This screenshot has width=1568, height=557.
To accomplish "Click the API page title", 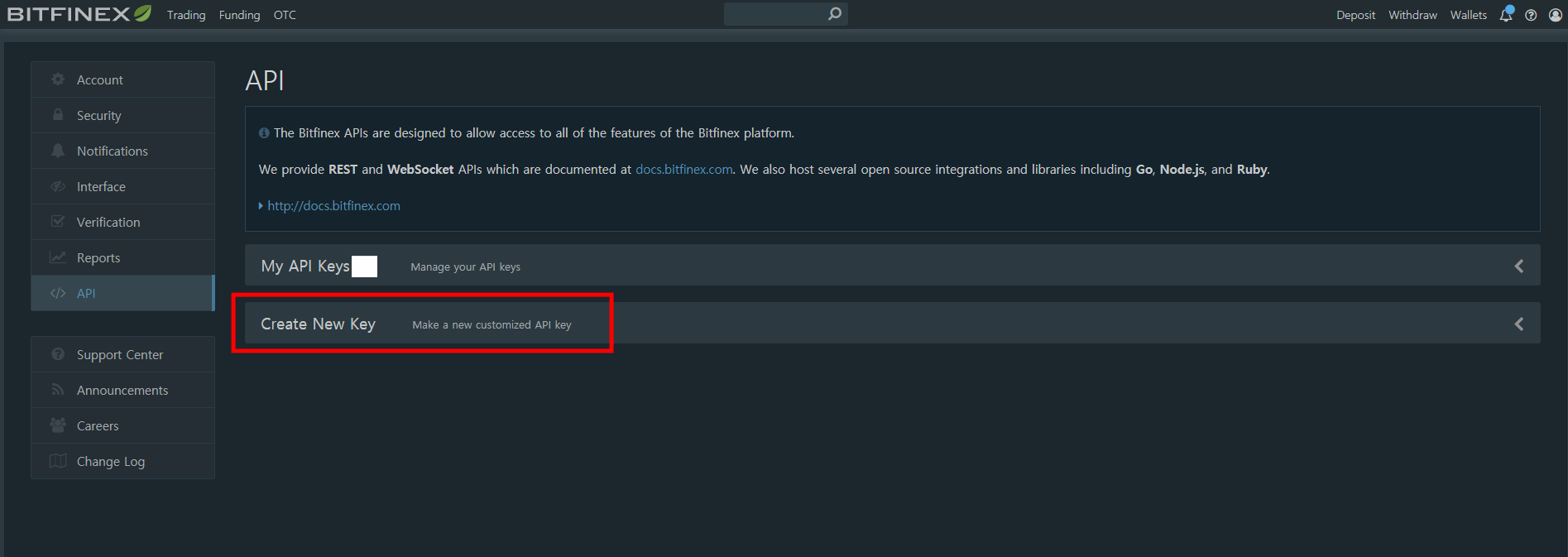I will pos(265,80).
